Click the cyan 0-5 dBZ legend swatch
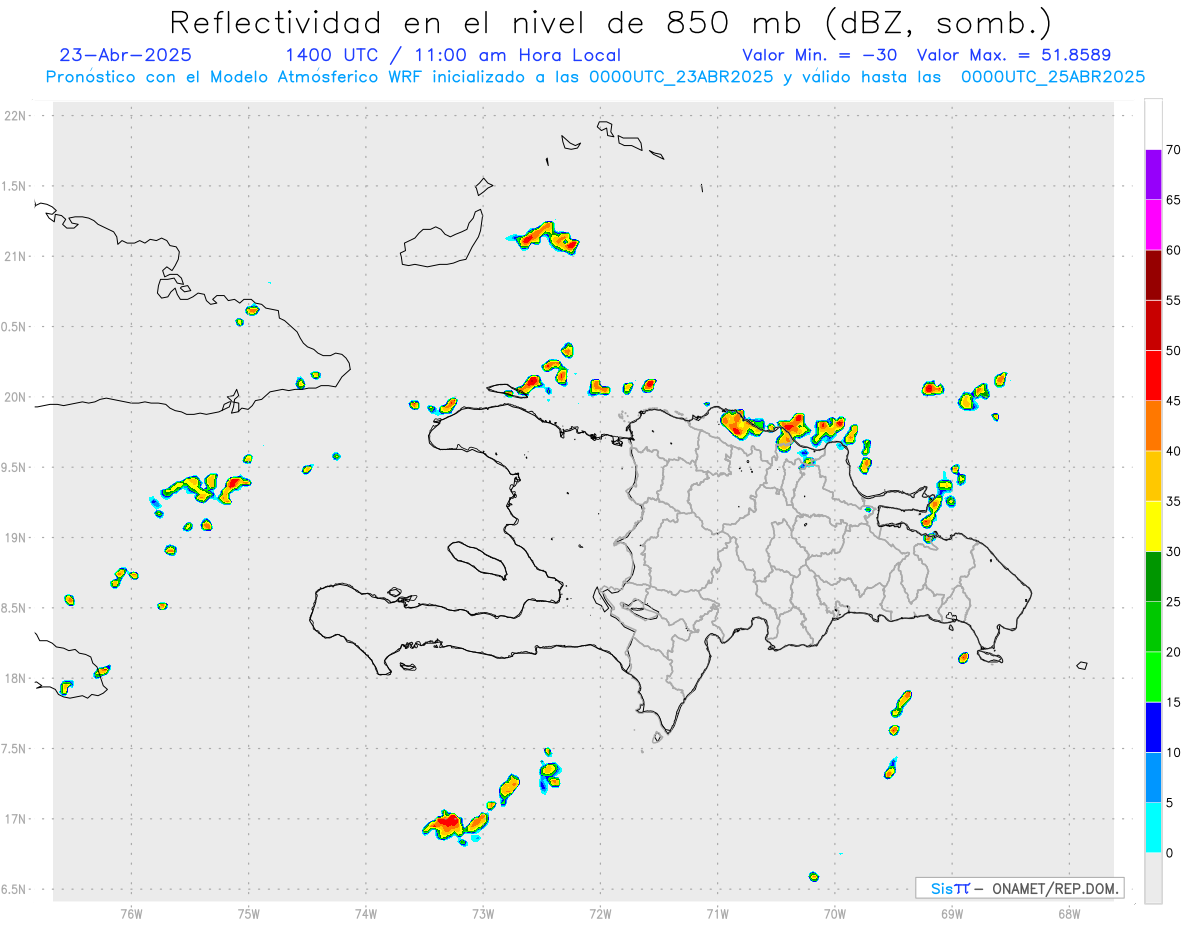 click(x=1153, y=828)
